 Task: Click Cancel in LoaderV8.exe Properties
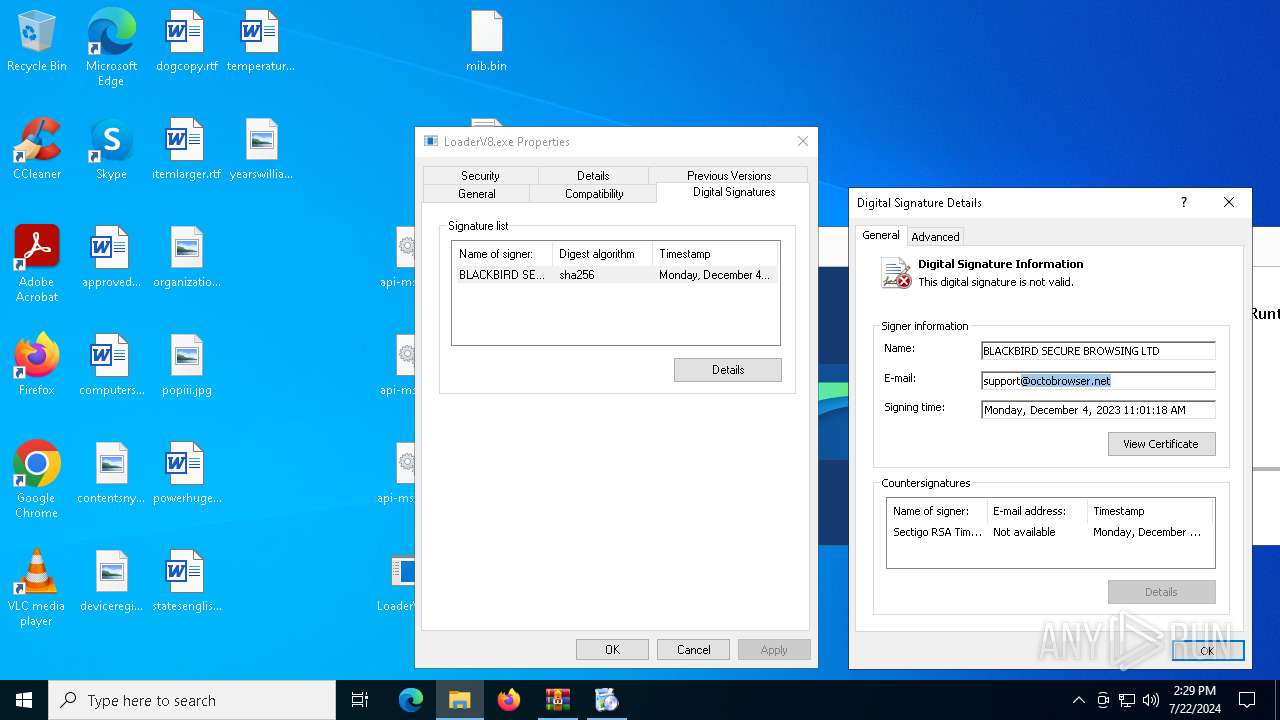pyautogui.click(x=694, y=650)
